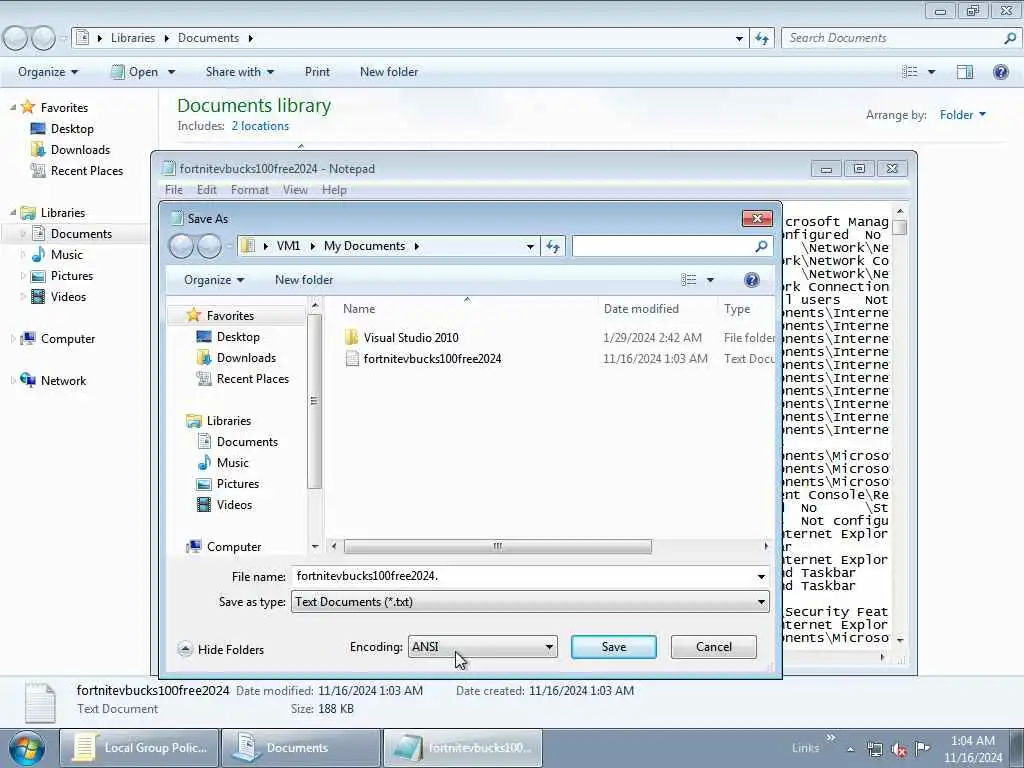Toggle preview pane icon in Explorer
1024x768 pixels.
click(x=965, y=72)
